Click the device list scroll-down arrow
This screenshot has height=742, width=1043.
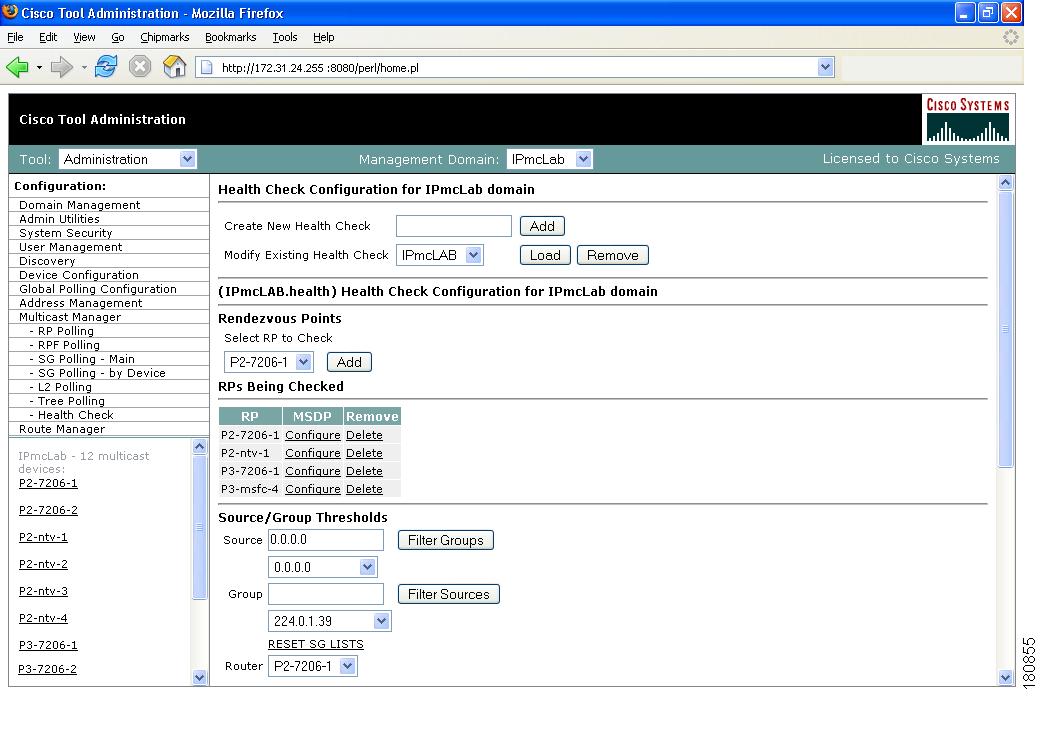coord(200,677)
